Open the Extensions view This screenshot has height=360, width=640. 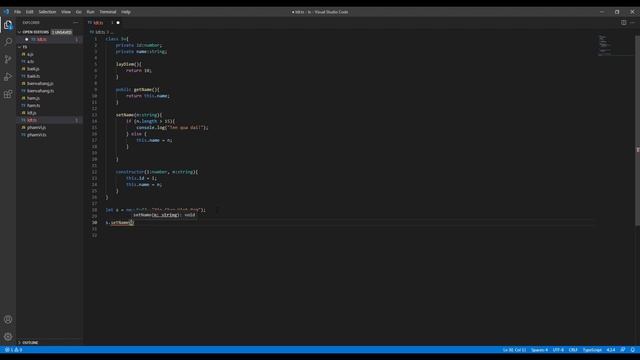(8, 95)
